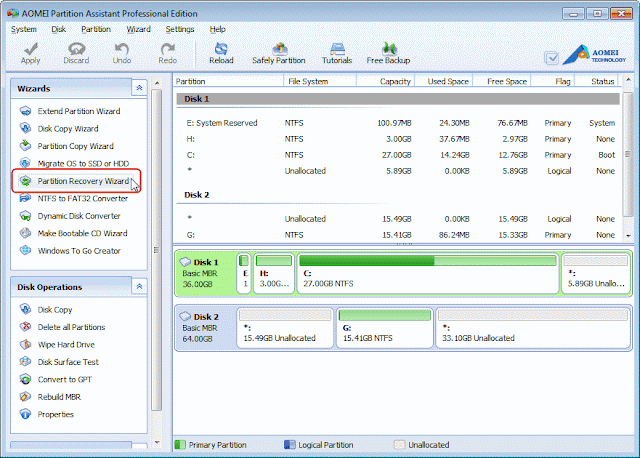Sort by the Free Space column header

(x=502, y=81)
